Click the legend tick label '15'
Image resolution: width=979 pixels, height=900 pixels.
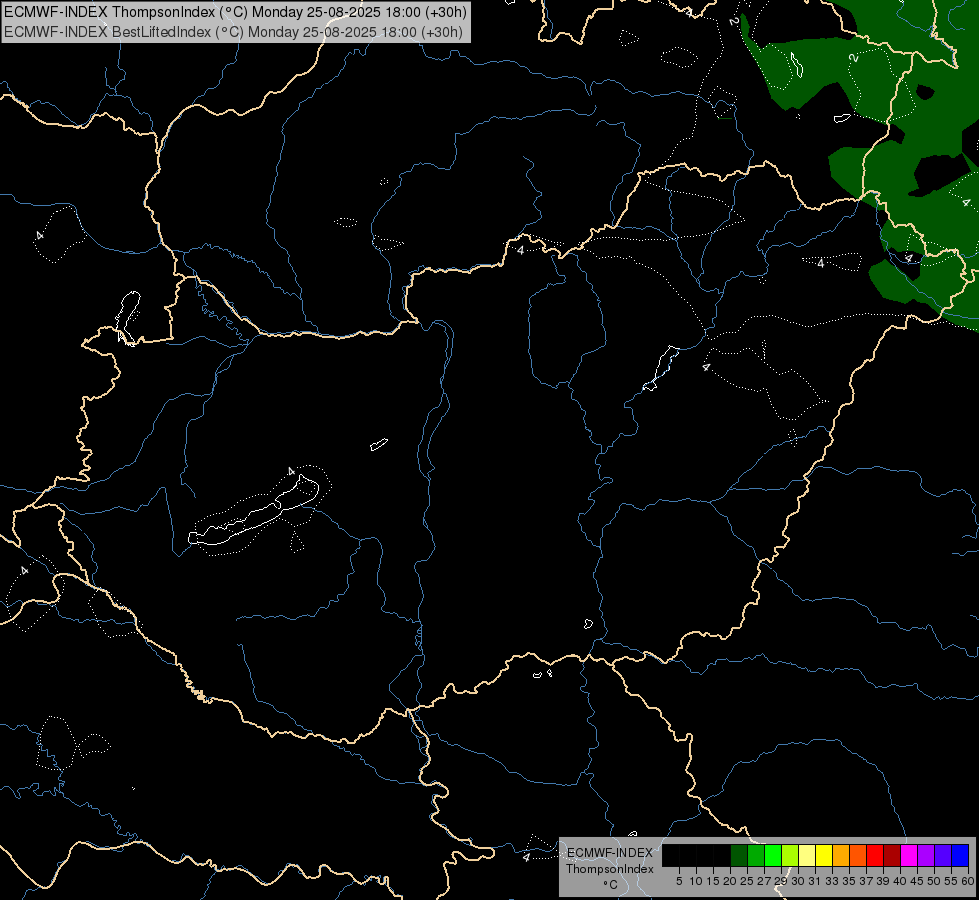713,881
